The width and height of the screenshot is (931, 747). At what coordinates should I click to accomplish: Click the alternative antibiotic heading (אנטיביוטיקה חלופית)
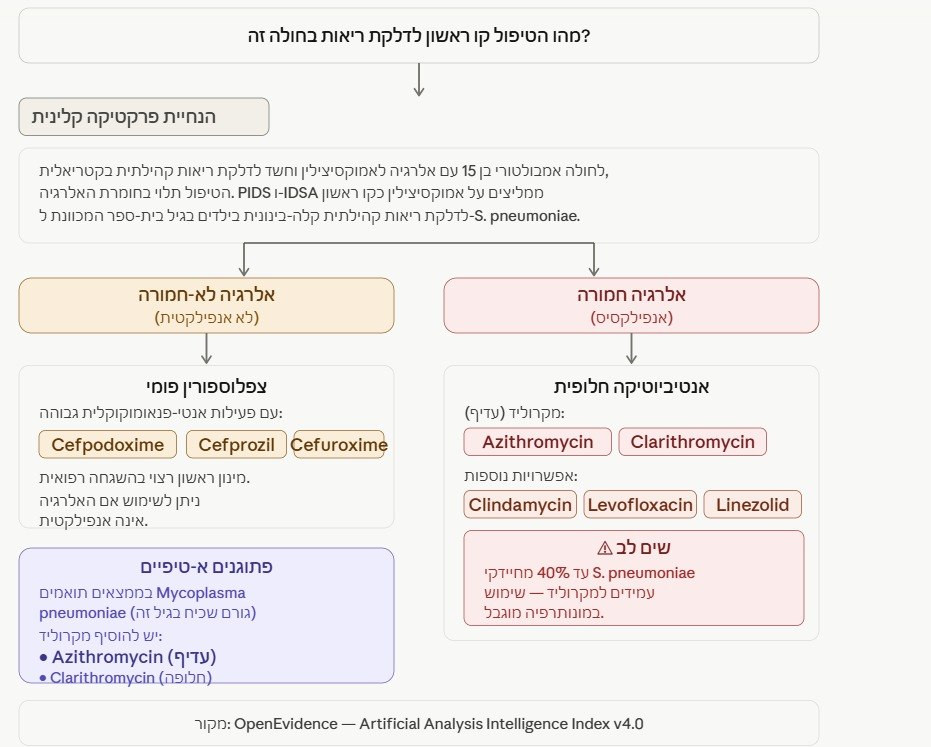tap(631, 387)
